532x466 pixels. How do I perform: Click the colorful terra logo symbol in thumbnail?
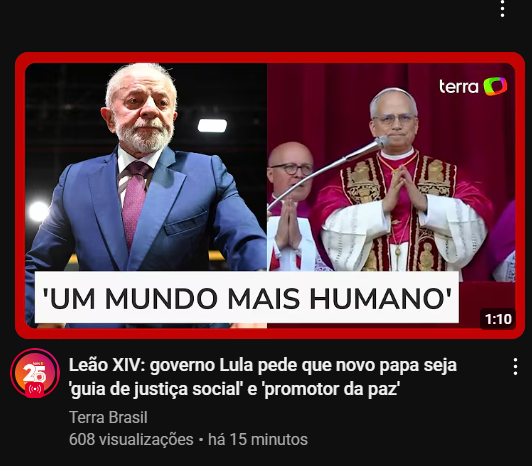point(495,86)
